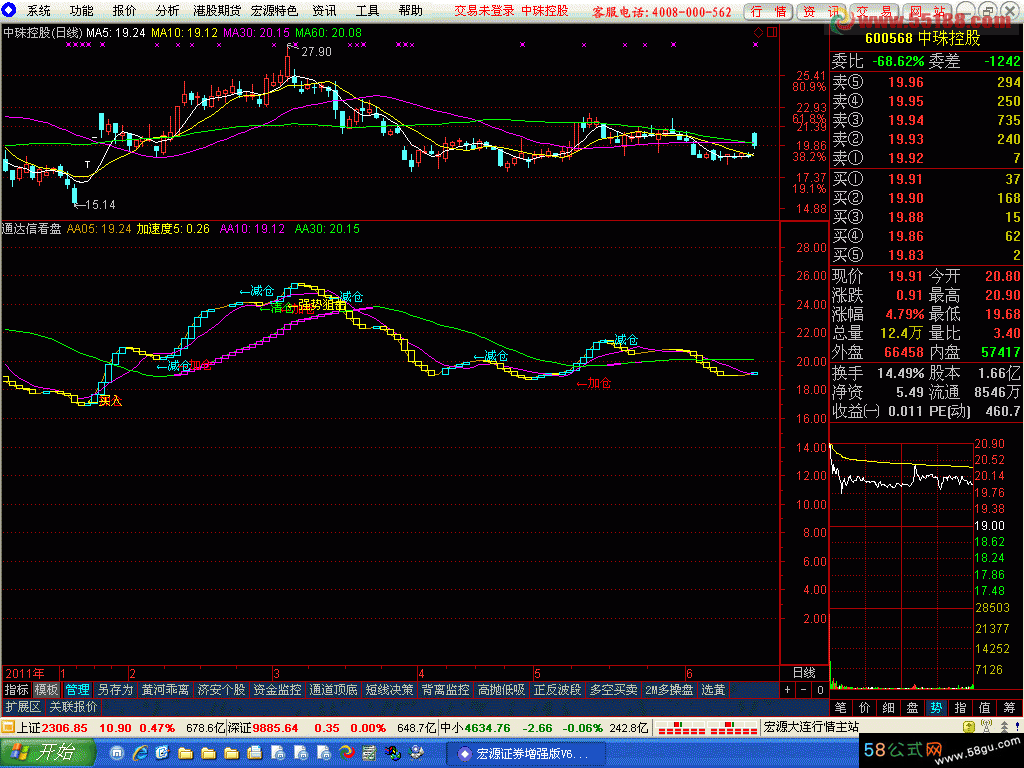Click the third quick launch browser icon
The image size is (1024, 768).
click(163, 753)
